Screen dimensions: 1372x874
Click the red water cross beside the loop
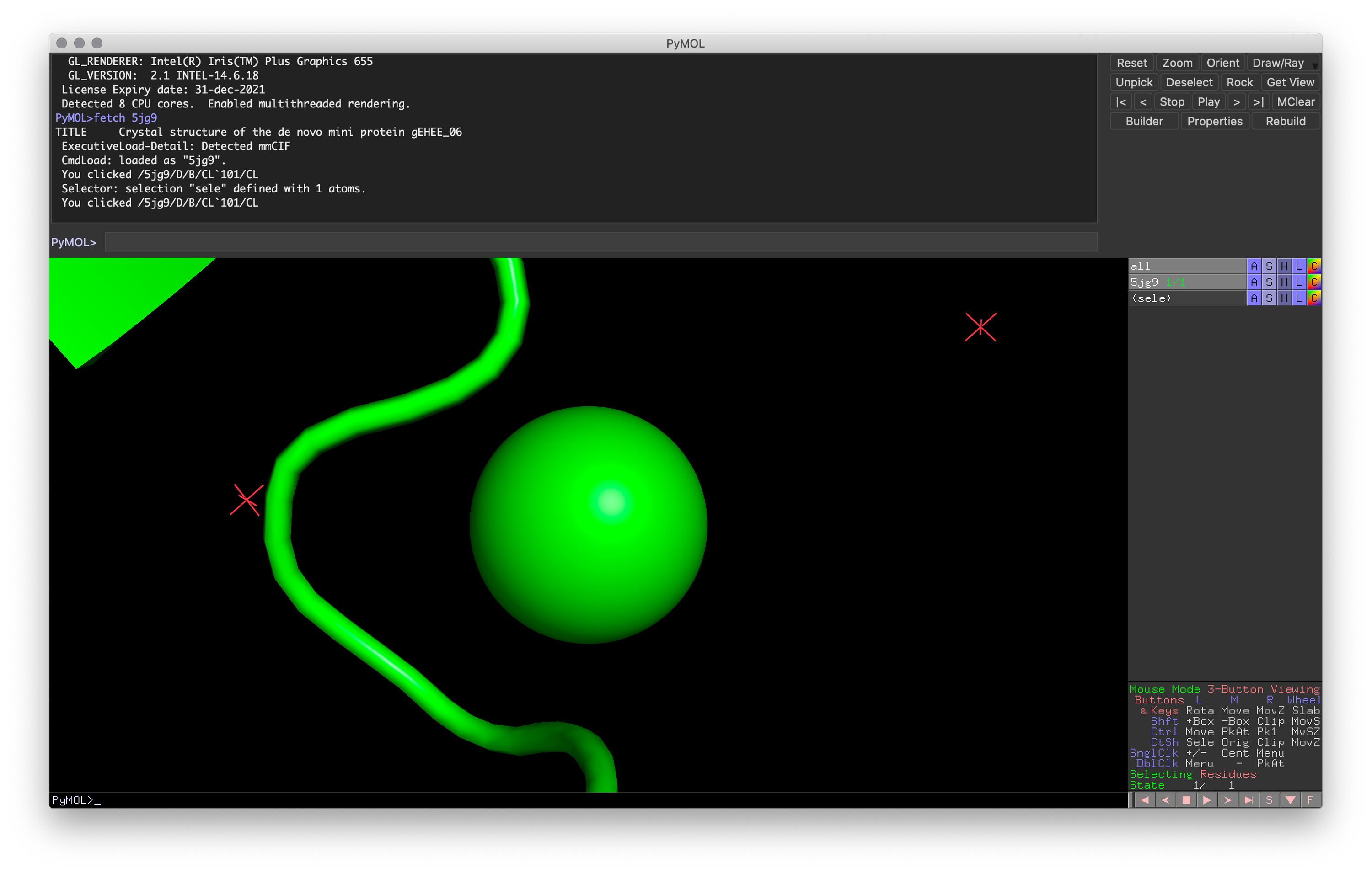(246, 499)
